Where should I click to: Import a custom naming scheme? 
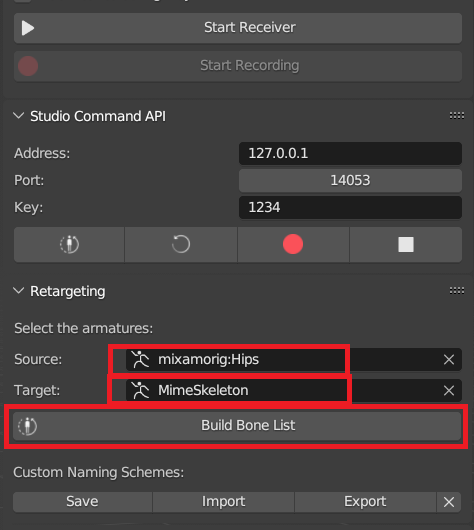tap(223, 502)
